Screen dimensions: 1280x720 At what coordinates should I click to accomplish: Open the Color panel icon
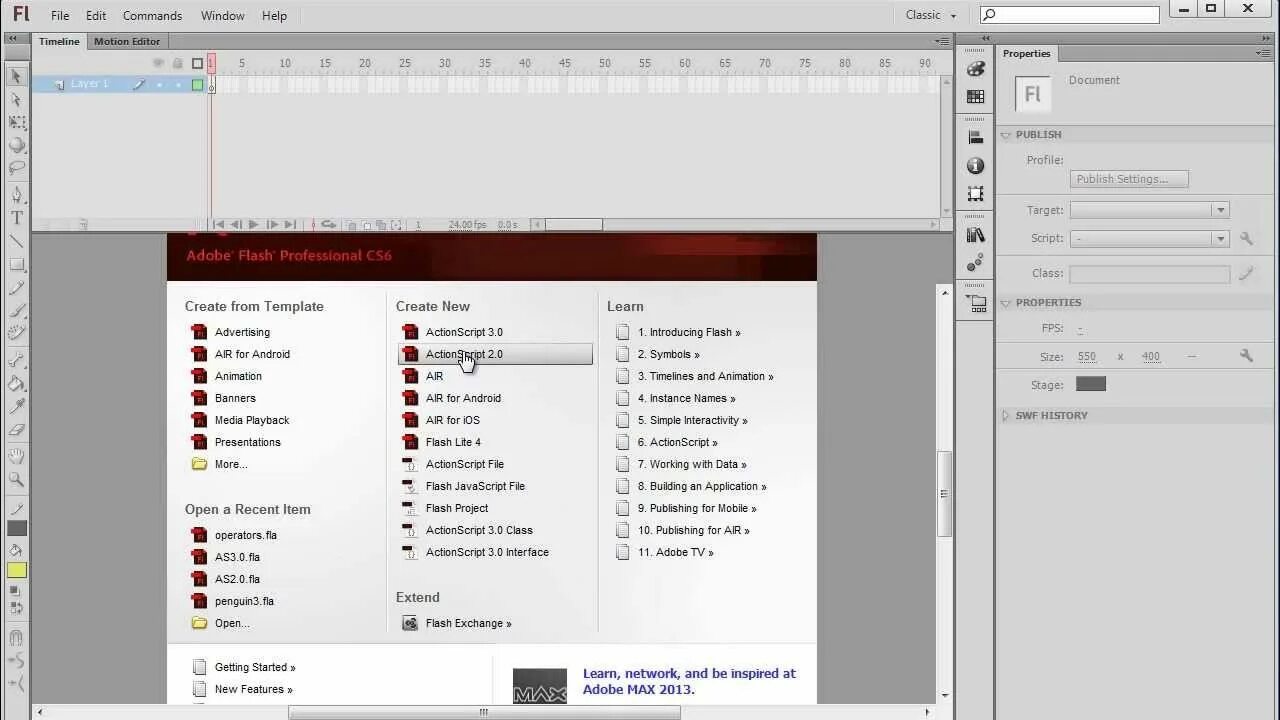click(x=976, y=69)
